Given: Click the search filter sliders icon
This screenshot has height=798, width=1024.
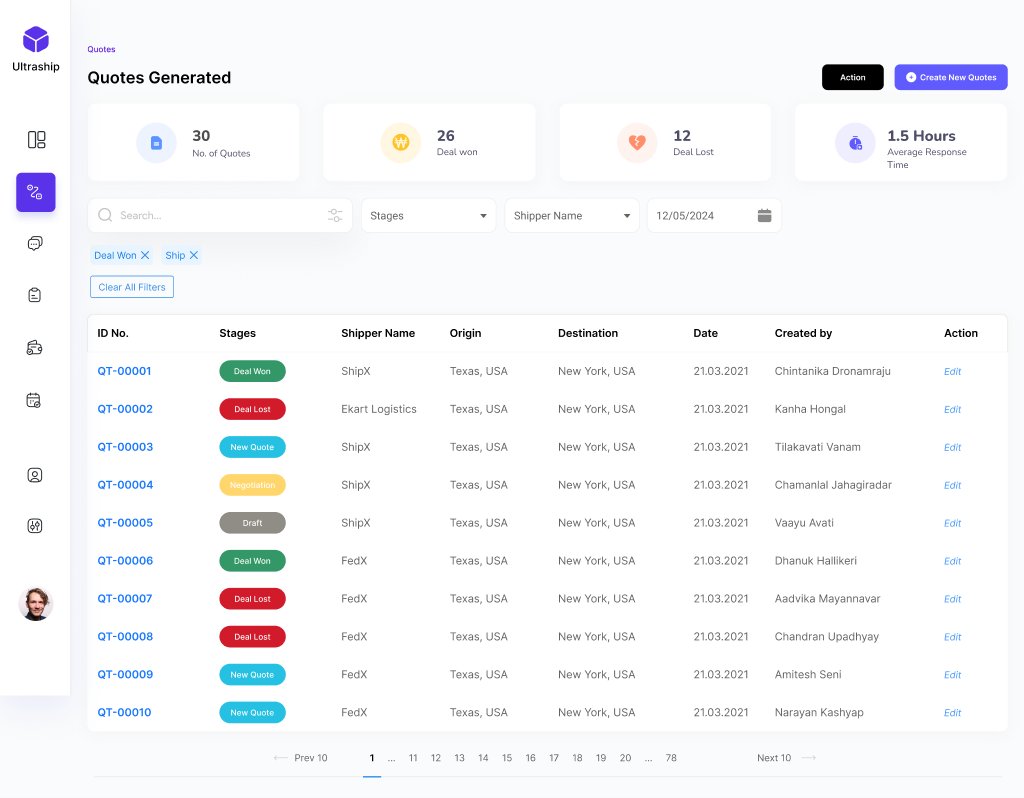Looking at the screenshot, I should click(x=335, y=215).
